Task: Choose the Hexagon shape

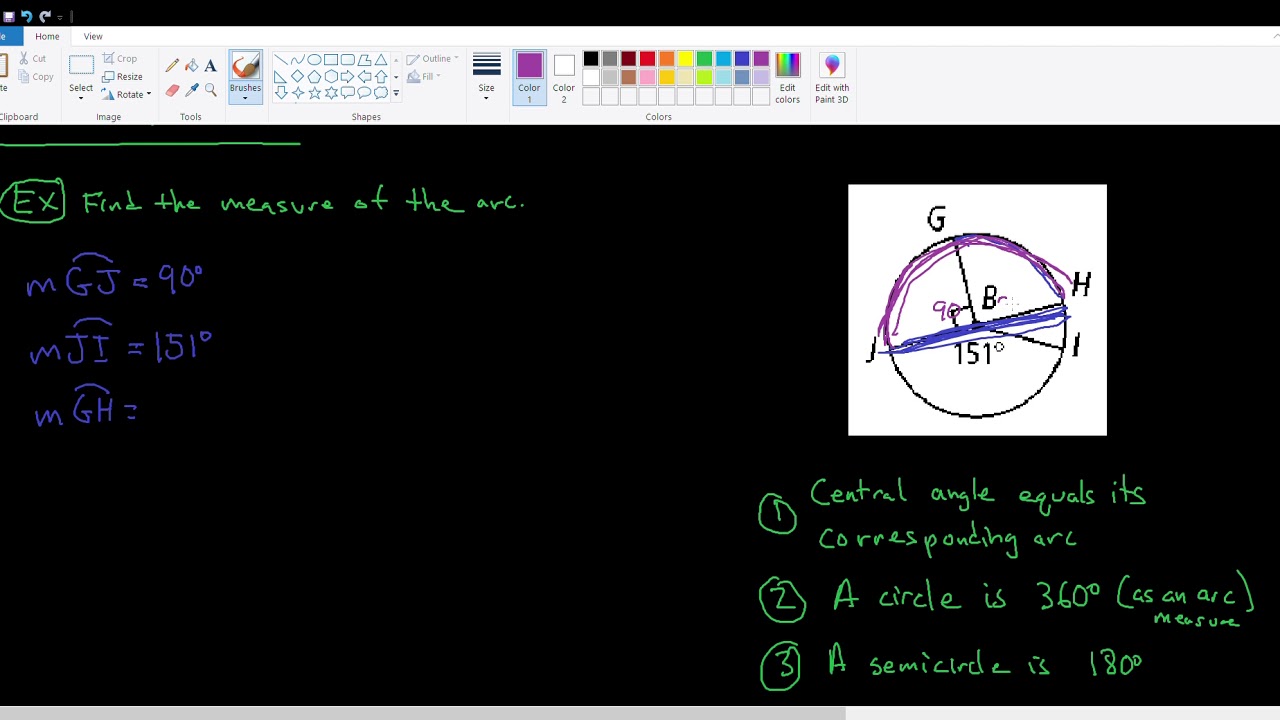Action: coord(331,76)
